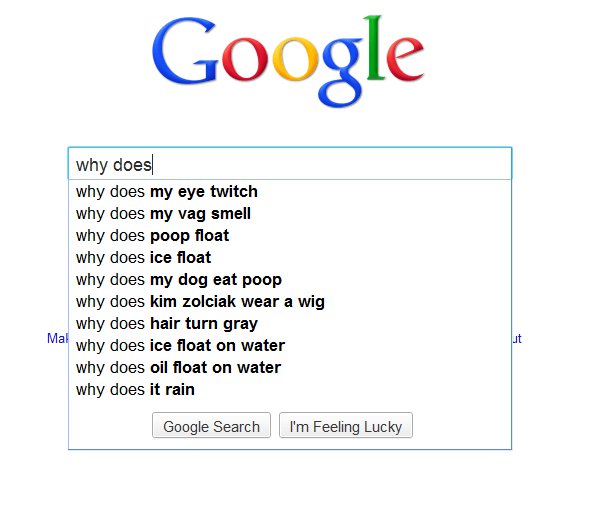Open the partially hidden link on right edge
The height and width of the screenshot is (507, 593).
pyautogui.click(x=517, y=338)
